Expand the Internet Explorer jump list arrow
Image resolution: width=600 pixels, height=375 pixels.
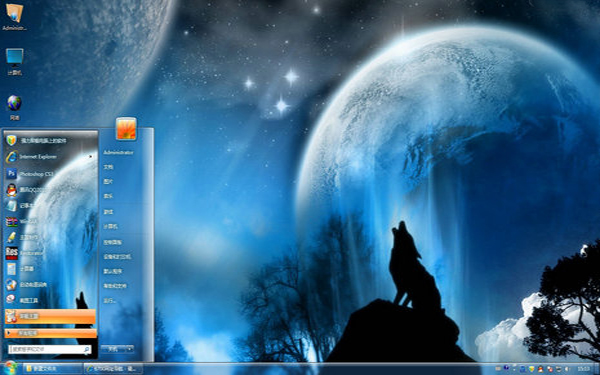click(91, 157)
